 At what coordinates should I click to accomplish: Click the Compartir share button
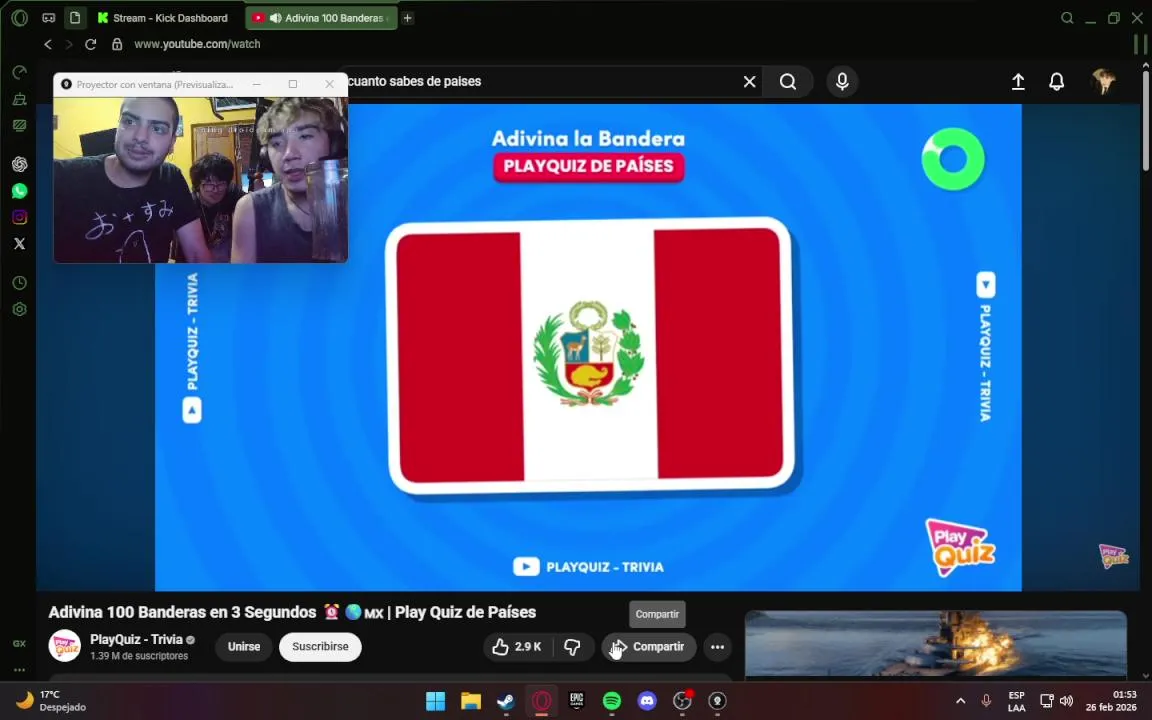tap(649, 647)
